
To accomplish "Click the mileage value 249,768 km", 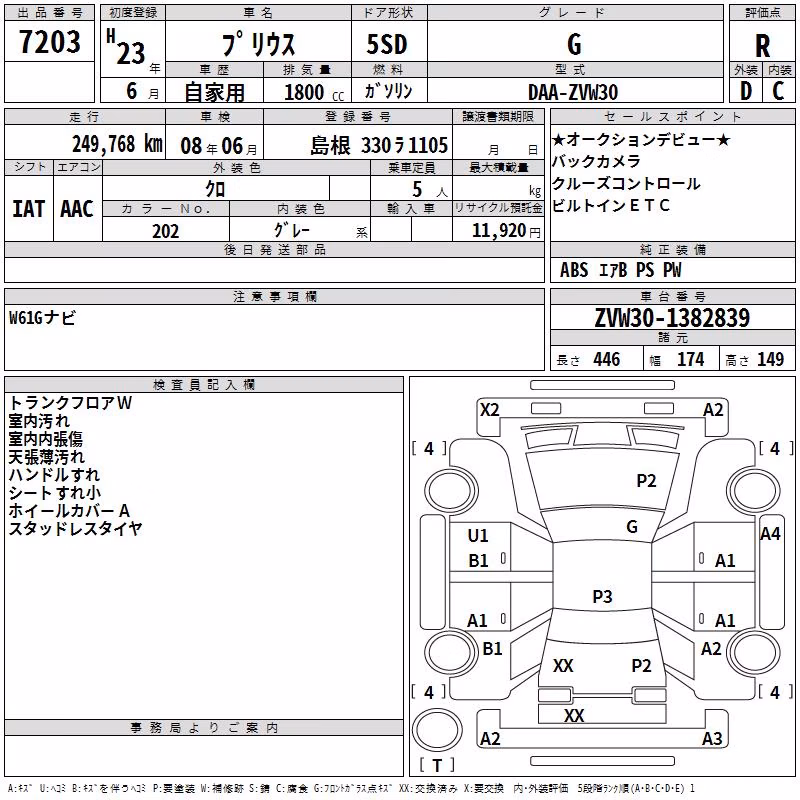I will [117, 144].
